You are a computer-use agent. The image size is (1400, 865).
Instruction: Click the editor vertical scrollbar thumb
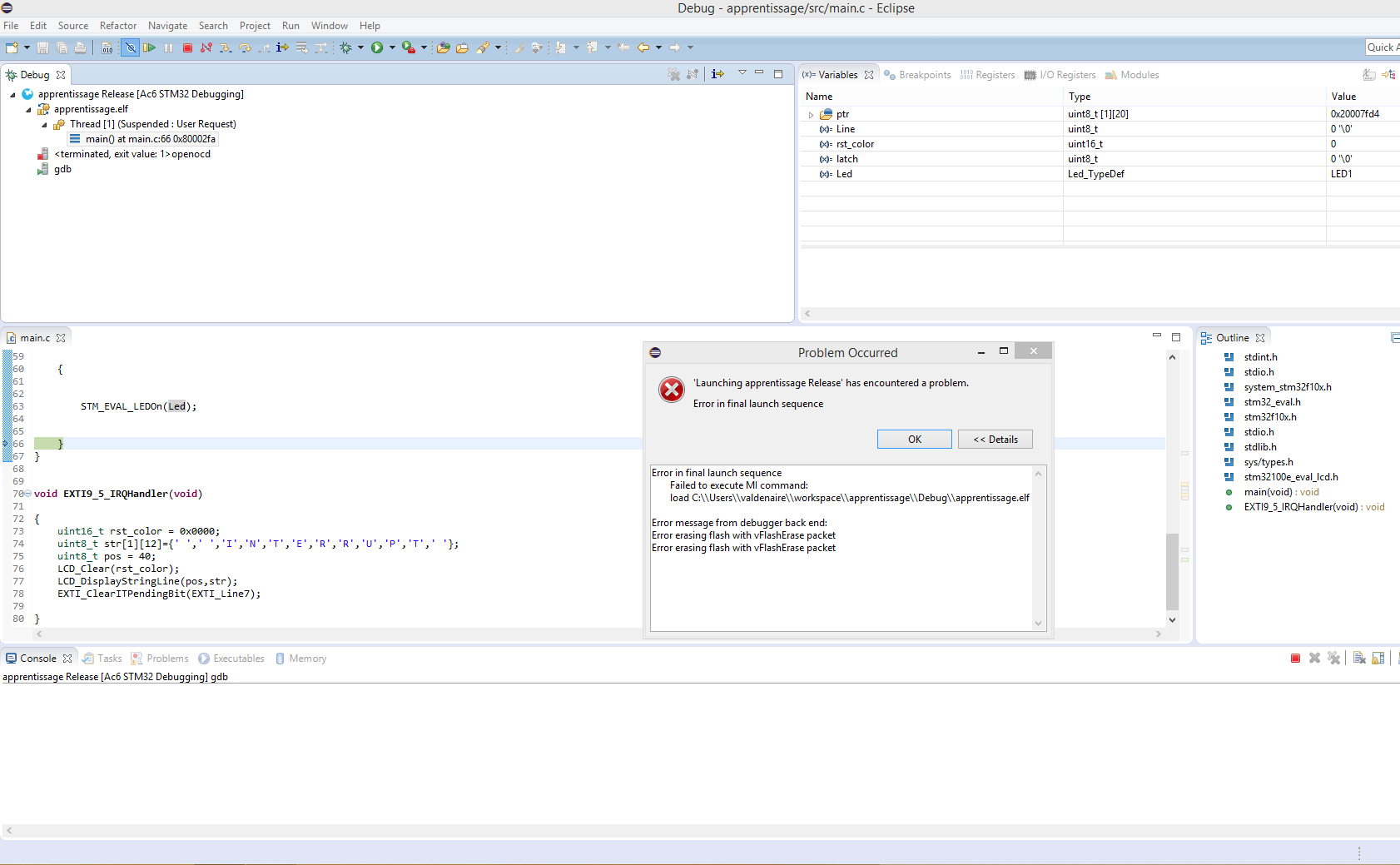click(1172, 571)
